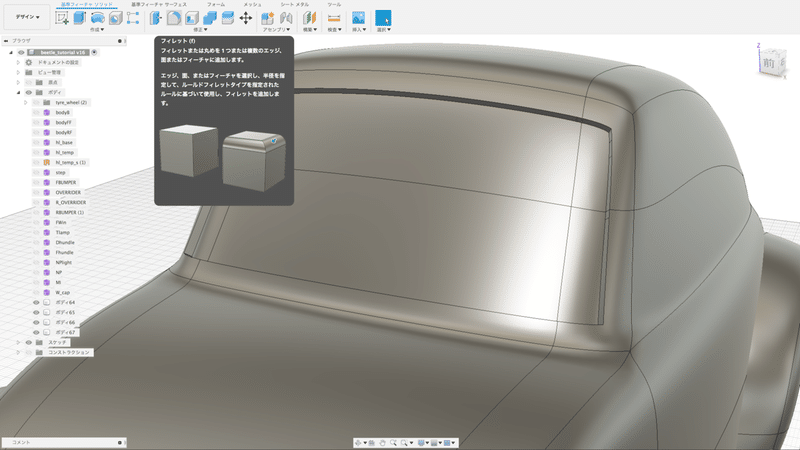Hide the スケッチ folder with eye icon
Image resolution: width=800 pixels, height=450 pixels.
[28, 342]
